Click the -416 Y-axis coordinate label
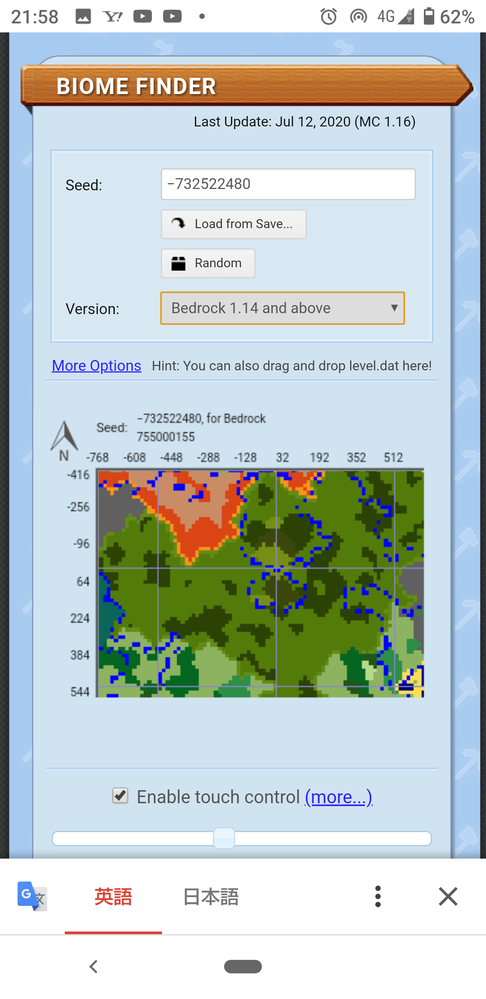The height and width of the screenshot is (999, 486). point(78,474)
